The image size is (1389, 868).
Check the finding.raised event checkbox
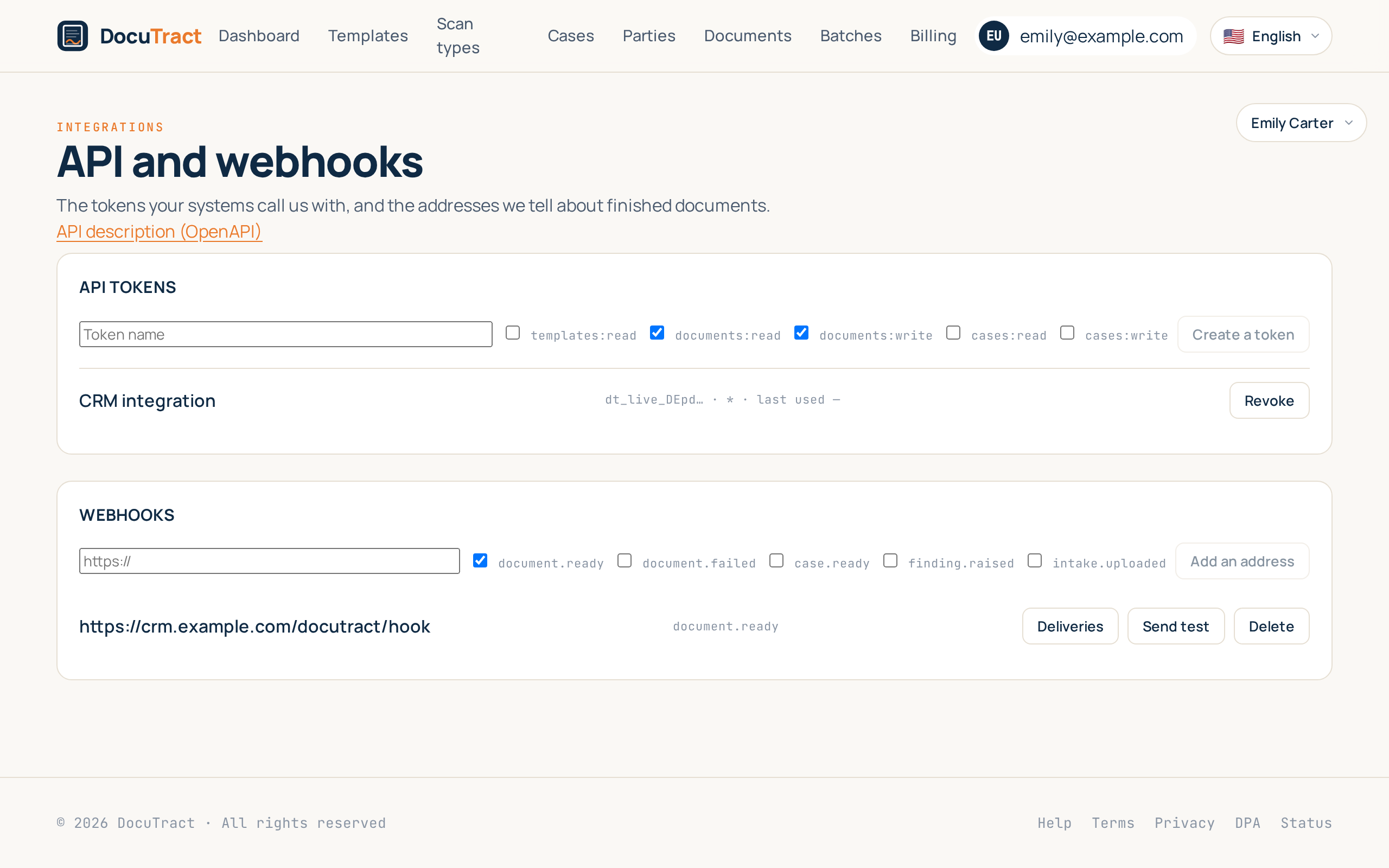click(x=890, y=560)
